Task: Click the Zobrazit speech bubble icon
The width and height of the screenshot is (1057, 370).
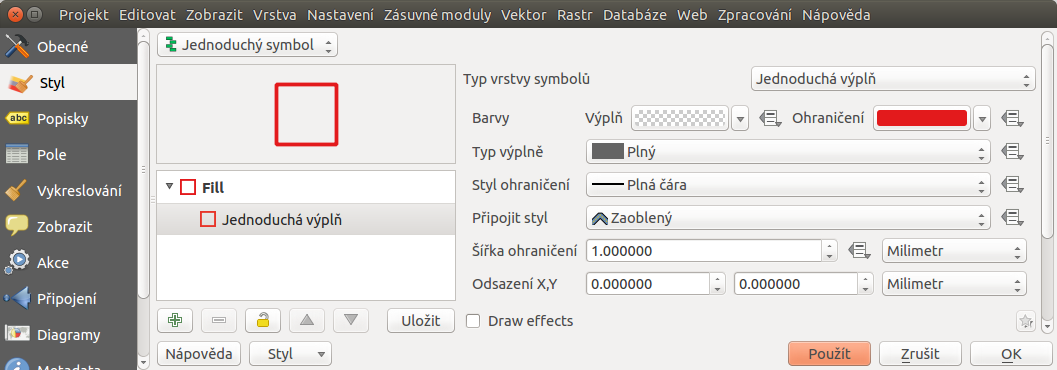Action: coord(18,226)
